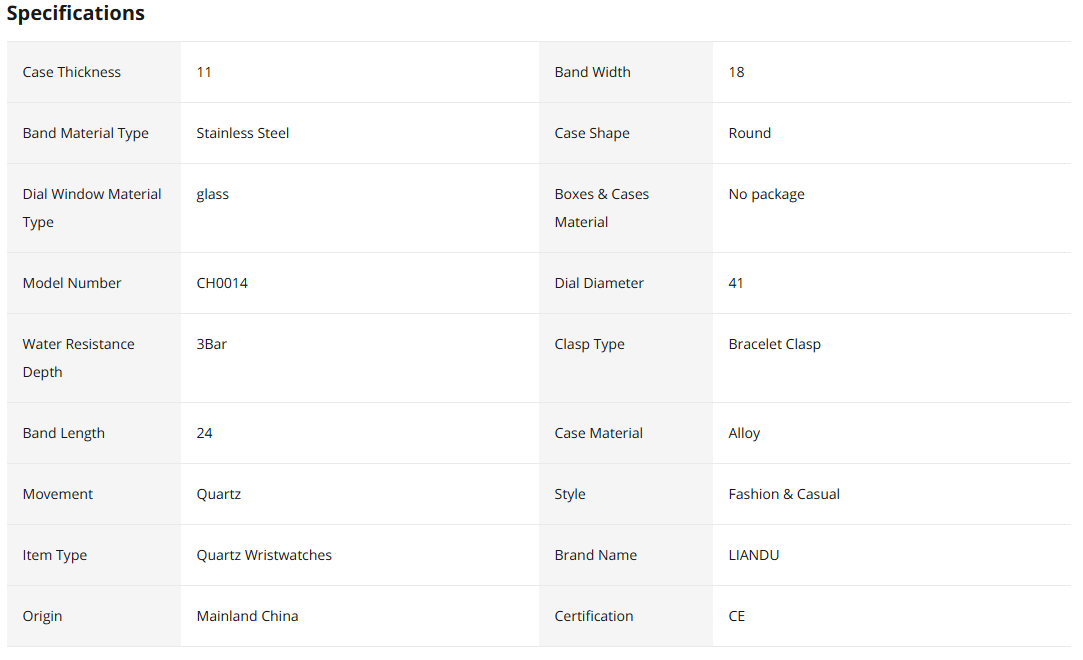The image size is (1083, 660).
Task: Select the Band Width label cell
Action: (x=626, y=72)
